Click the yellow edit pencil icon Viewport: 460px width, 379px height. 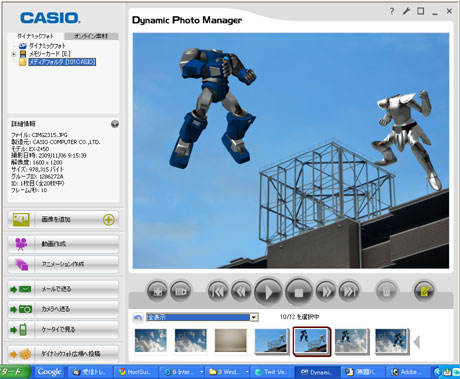click(x=424, y=291)
